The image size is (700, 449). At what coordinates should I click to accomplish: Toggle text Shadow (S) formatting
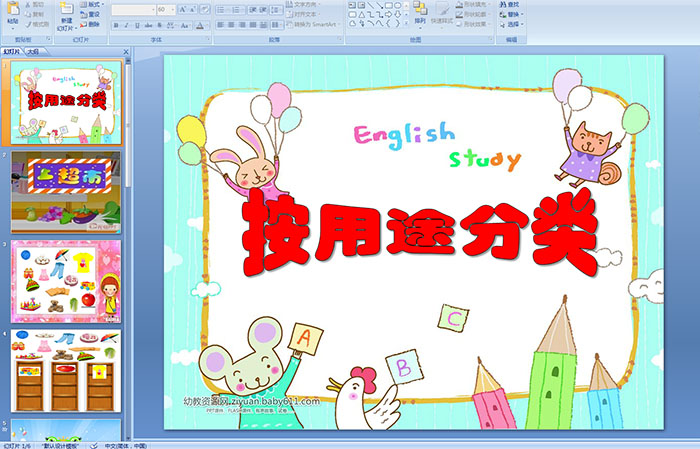(159, 25)
